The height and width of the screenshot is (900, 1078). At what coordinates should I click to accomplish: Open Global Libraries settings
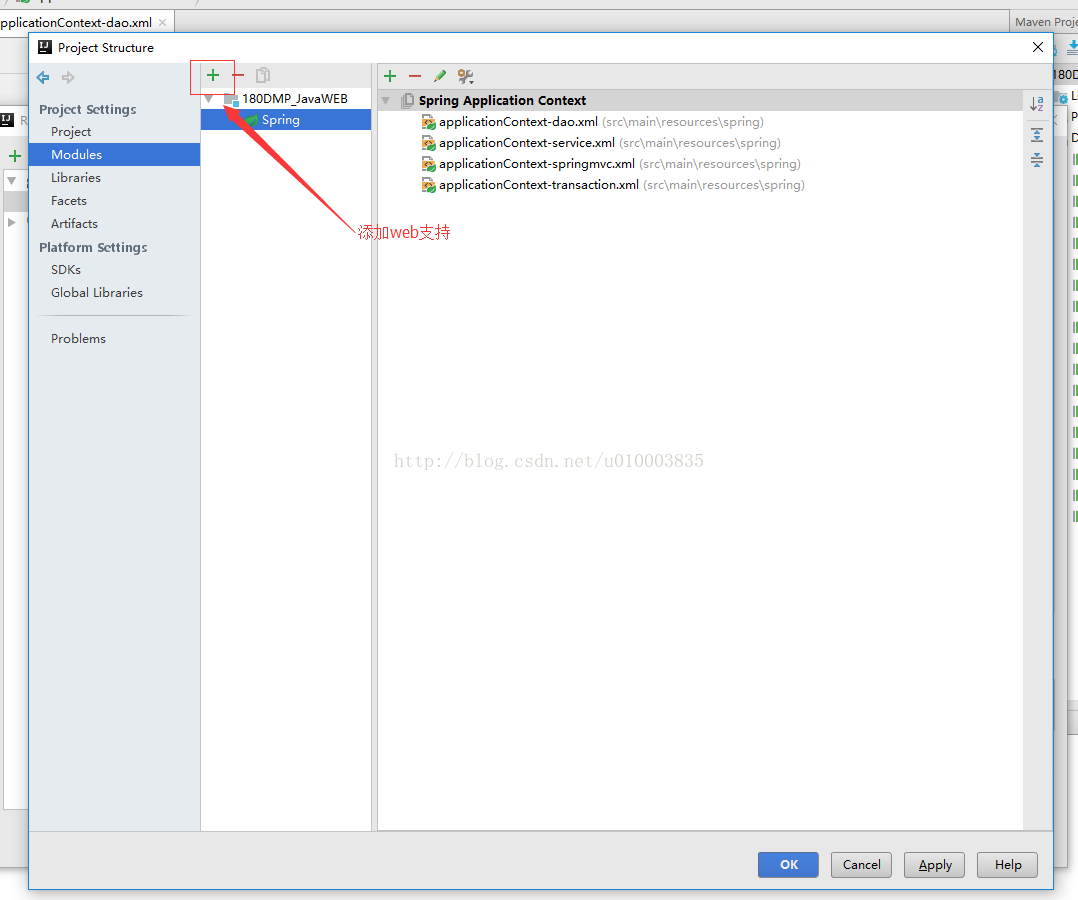pyautogui.click(x=97, y=292)
